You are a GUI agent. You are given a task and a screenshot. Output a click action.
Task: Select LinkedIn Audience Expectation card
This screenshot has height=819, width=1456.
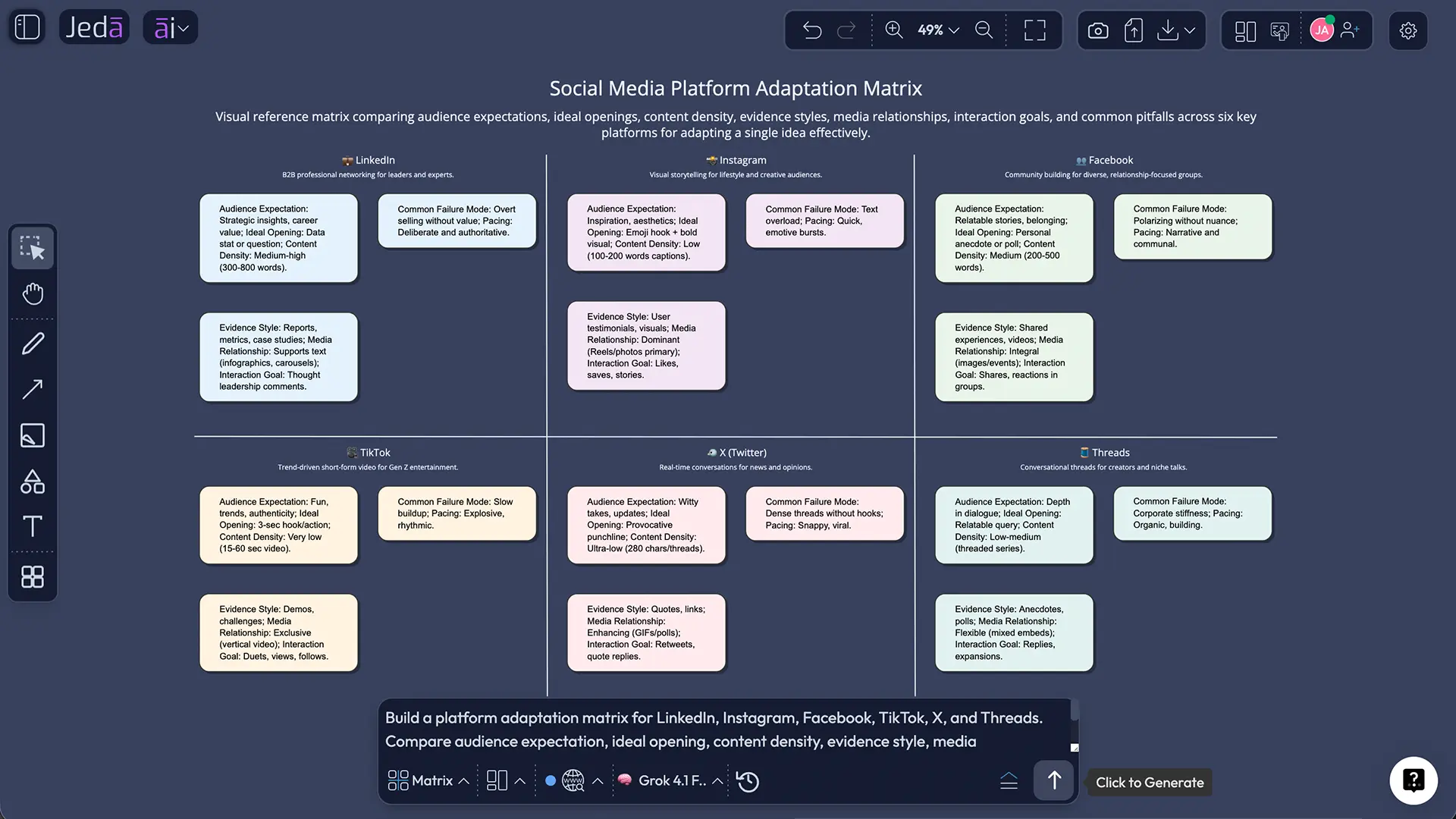(x=278, y=238)
